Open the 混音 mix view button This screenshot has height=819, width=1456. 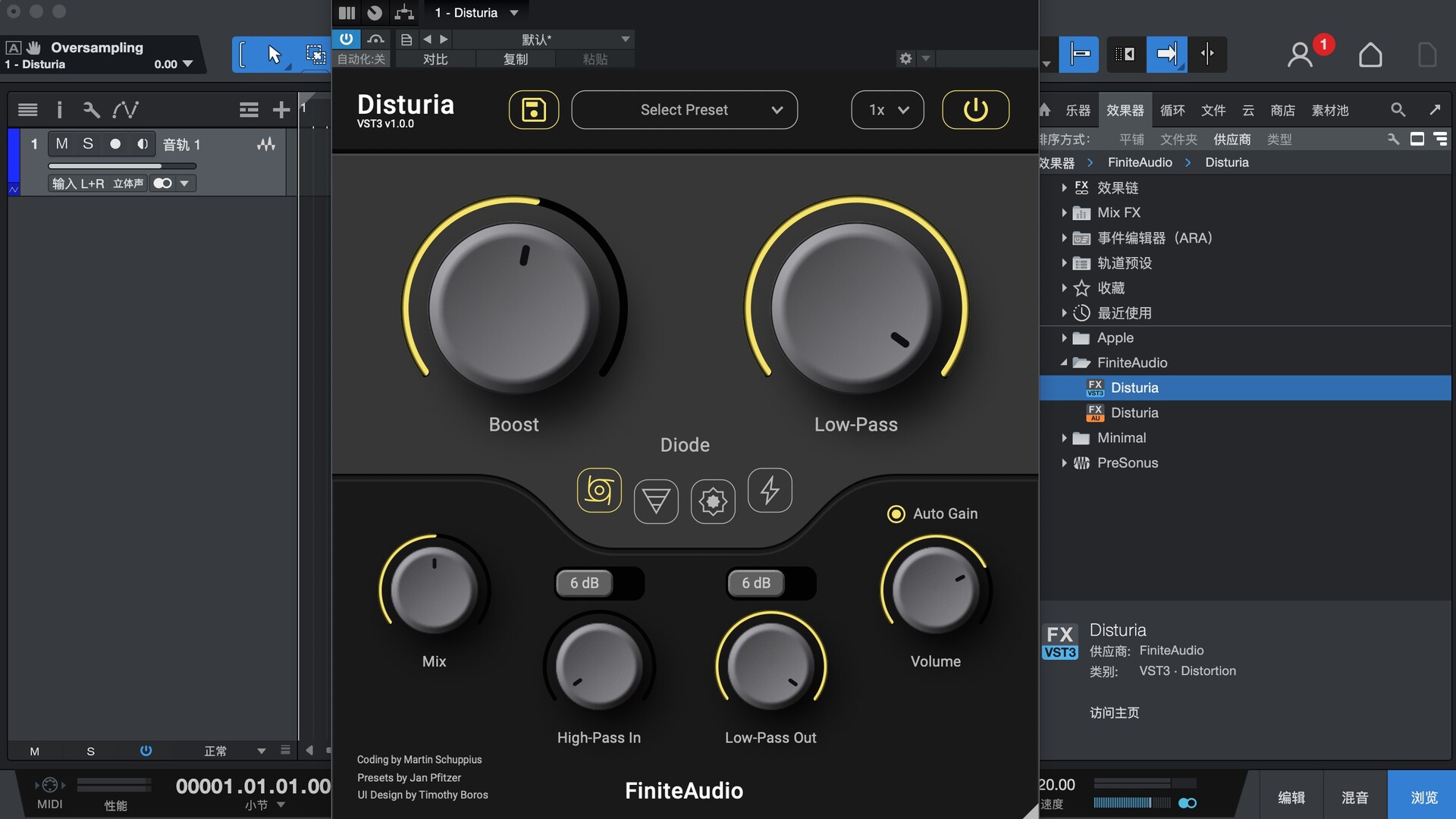click(x=1355, y=797)
